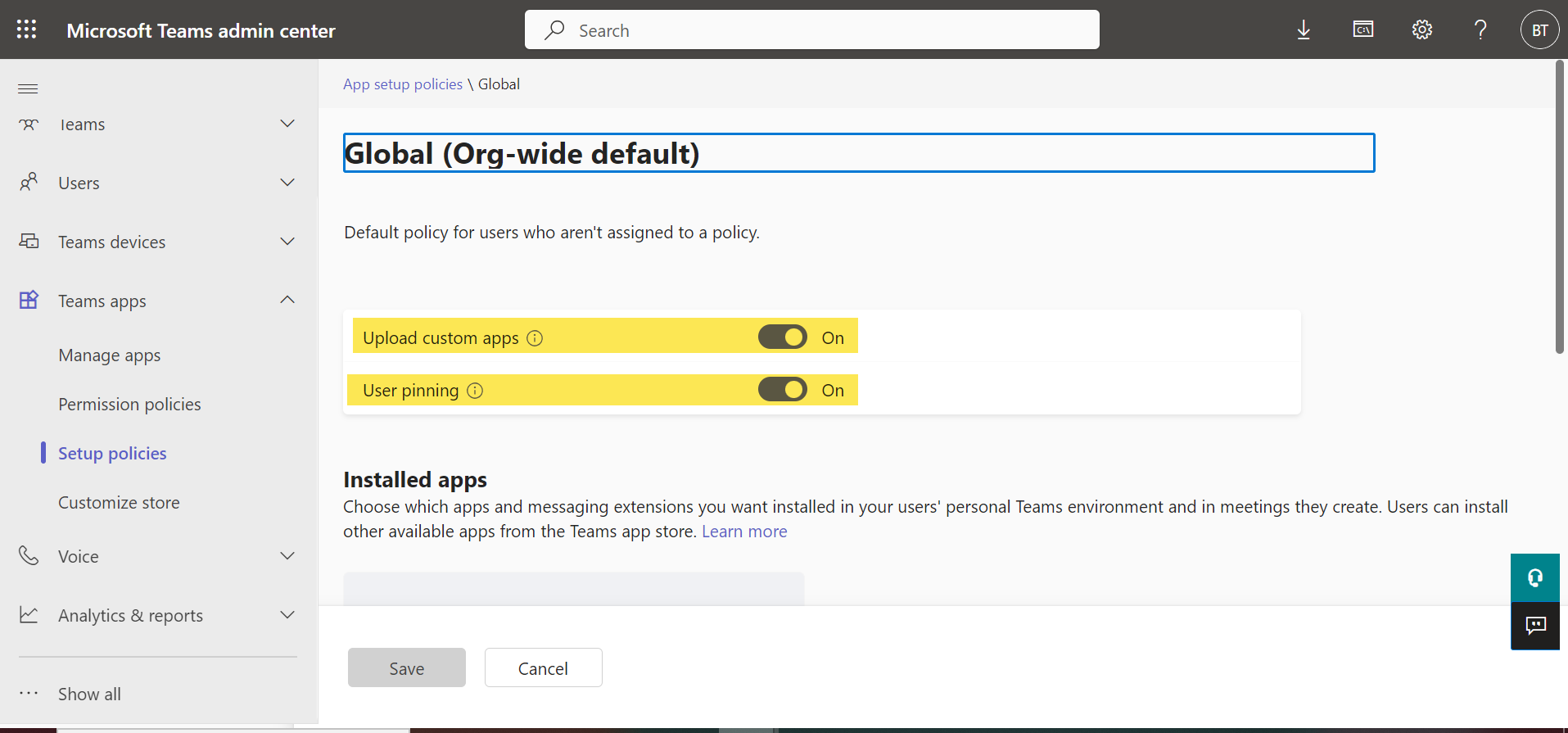The width and height of the screenshot is (1568, 733).
Task: Open settings gear icon
Action: point(1422,29)
